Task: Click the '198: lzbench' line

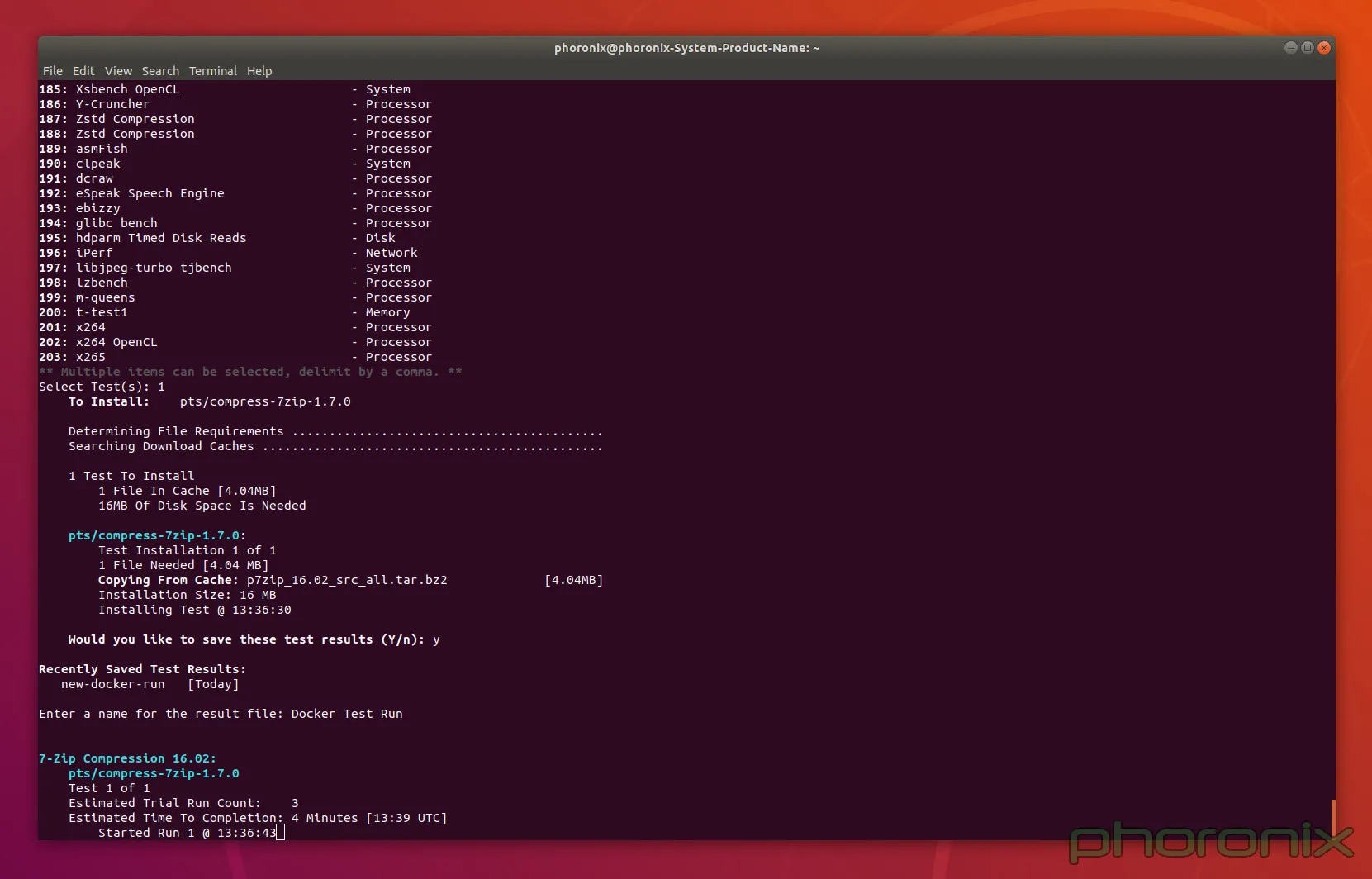Action: tap(235, 283)
